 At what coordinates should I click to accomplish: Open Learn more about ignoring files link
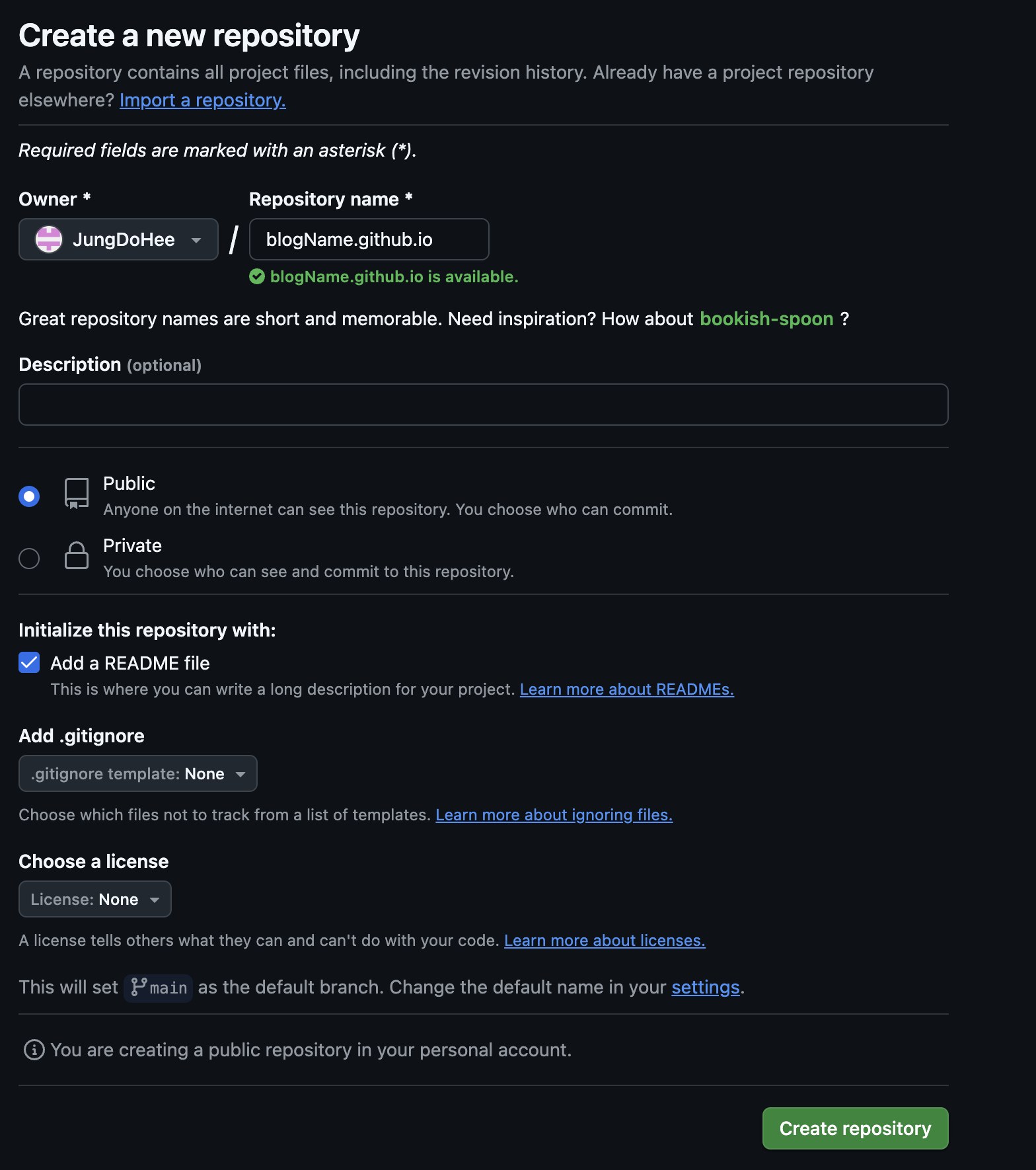(x=554, y=815)
